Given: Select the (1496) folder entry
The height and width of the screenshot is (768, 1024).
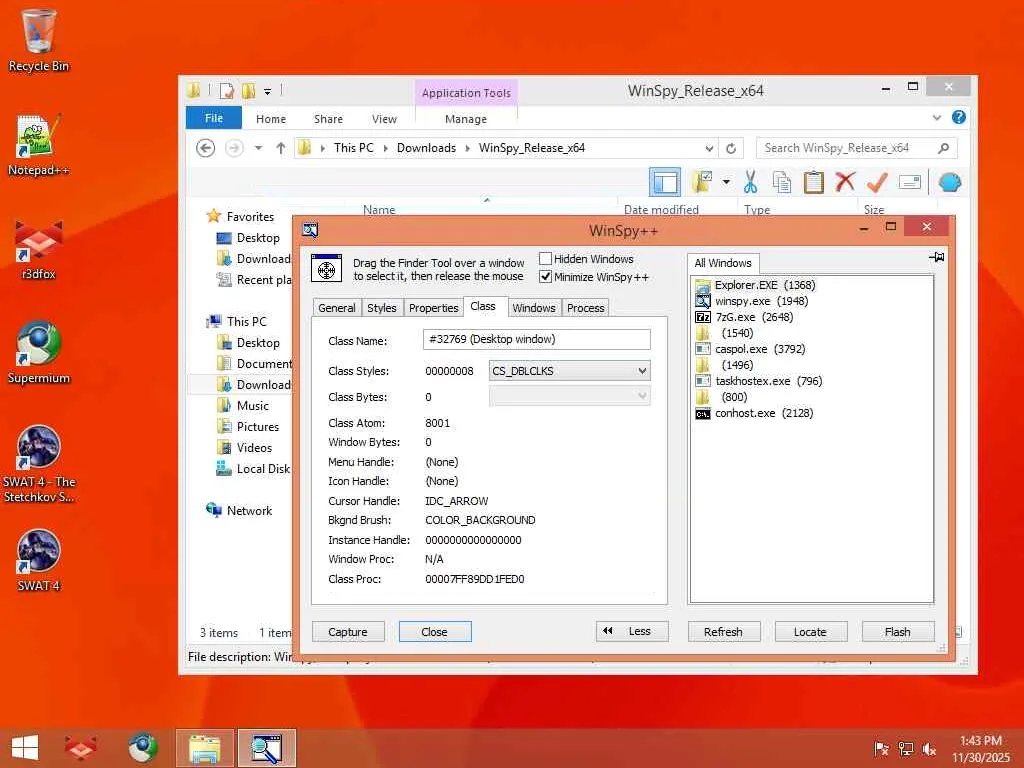Looking at the screenshot, I should pos(724,365).
